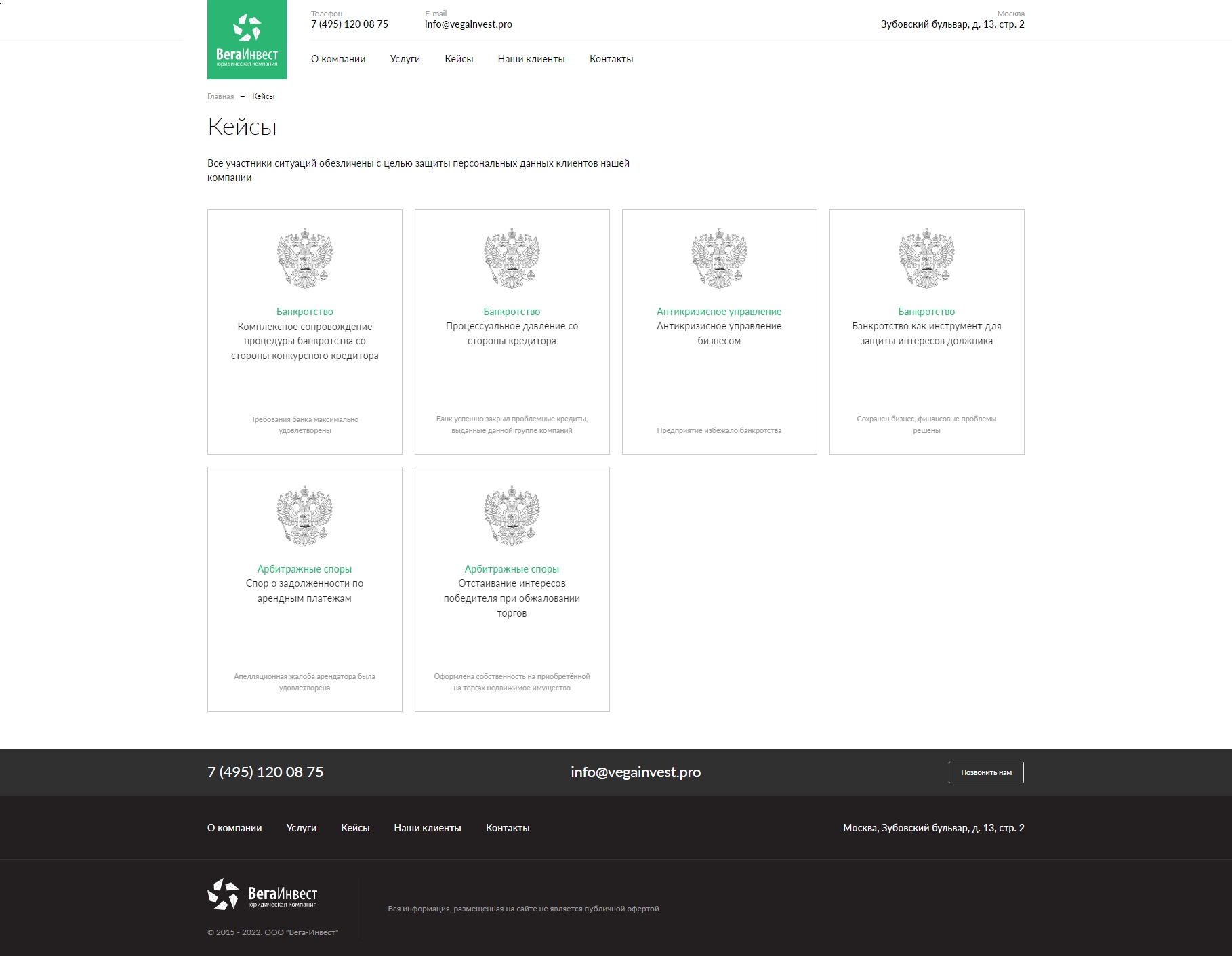The image size is (1232, 956).
Task: Click emblem icon above Процессуальное давление case
Action: pyautogui.click(x=512, y=259)
